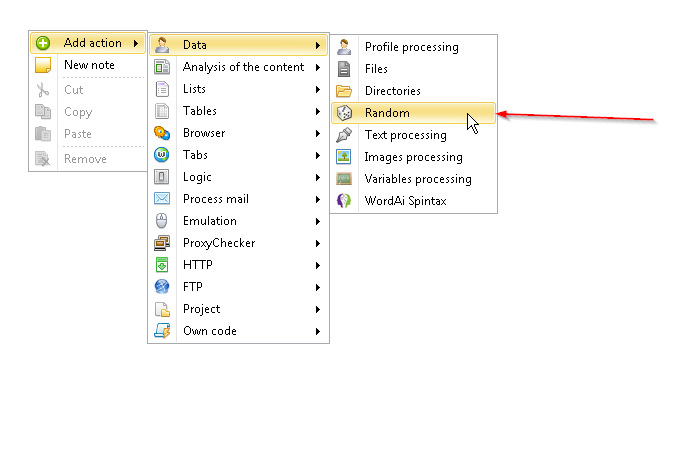
Task: Choose New note from the context menu
Action: (x=88, y=65)
